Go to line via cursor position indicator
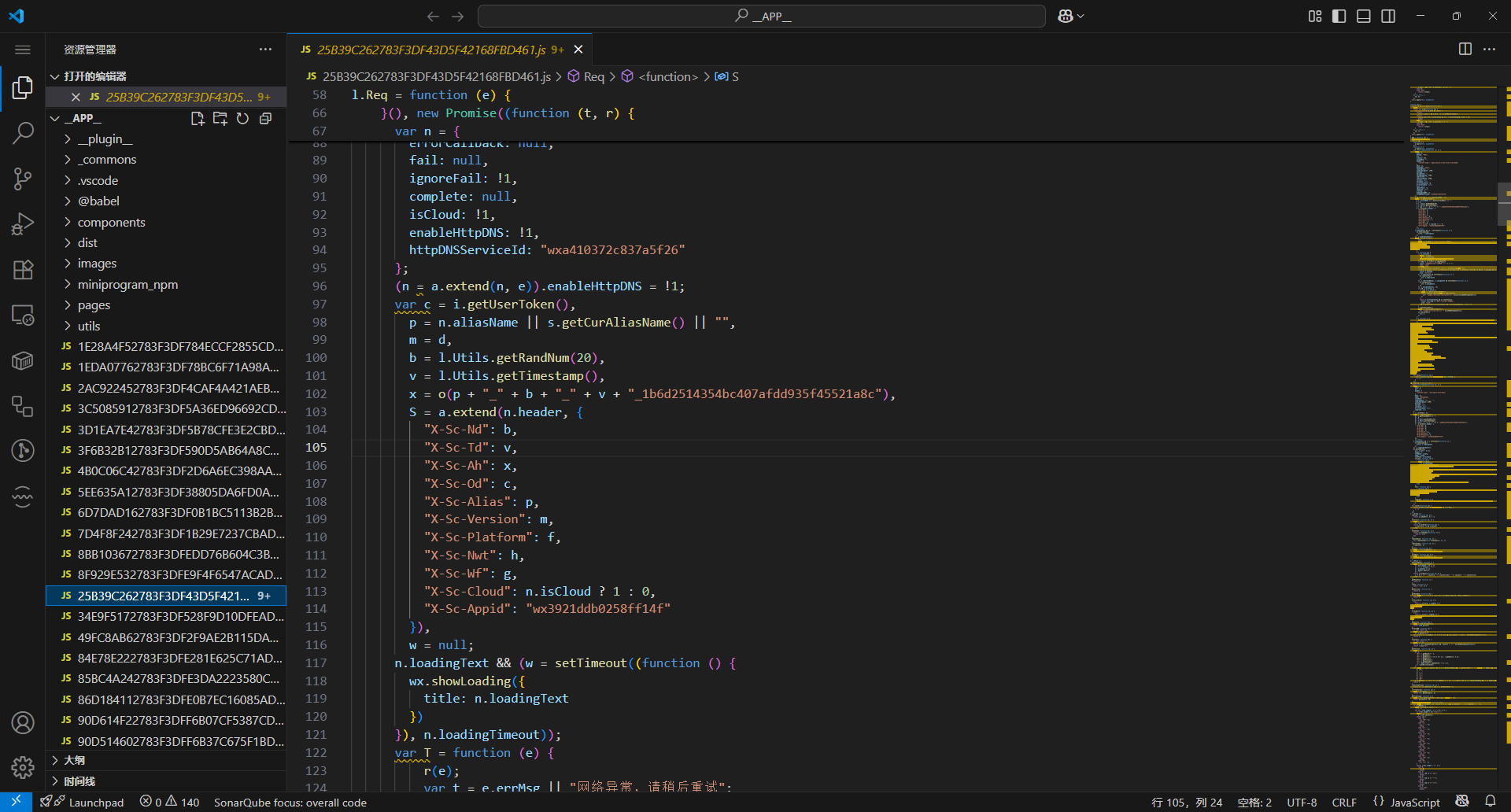1511x812 pixels. (x=1186, y=802)
